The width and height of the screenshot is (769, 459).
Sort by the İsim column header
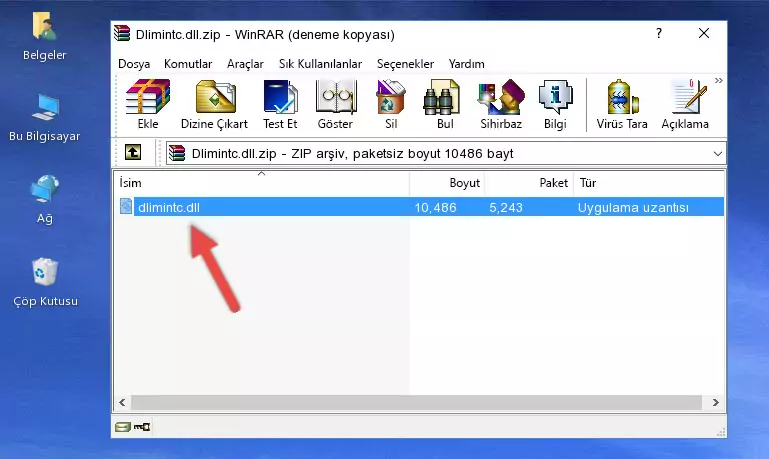click(262, 183)
